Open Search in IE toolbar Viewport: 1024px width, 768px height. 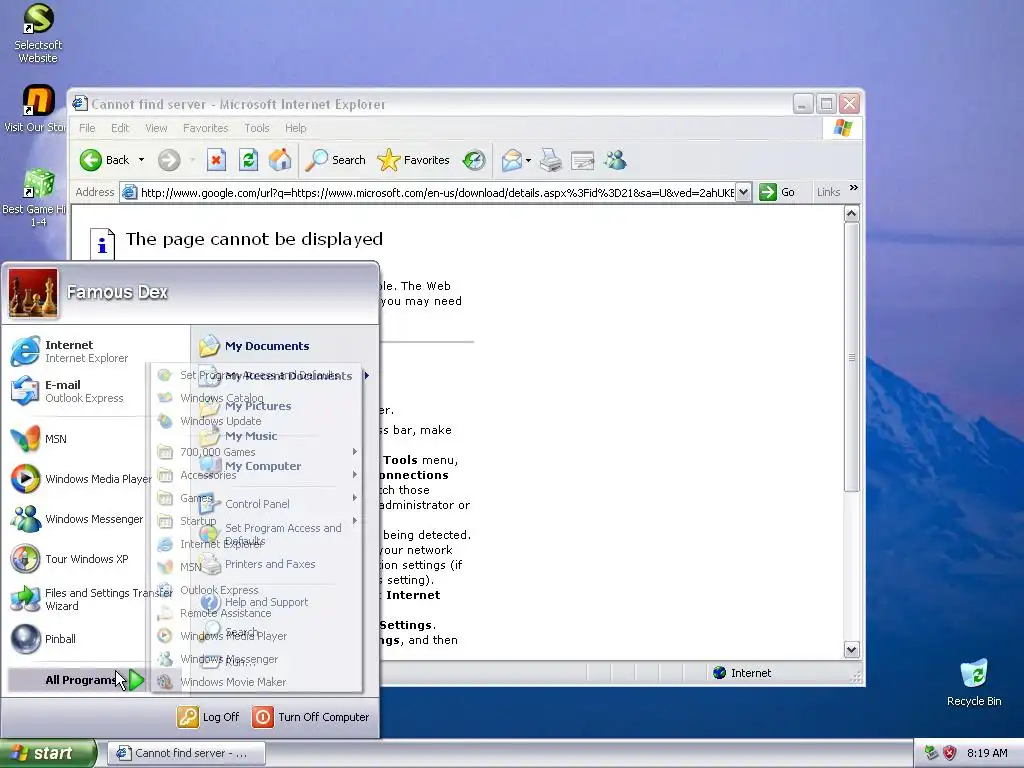click(336, 160)
